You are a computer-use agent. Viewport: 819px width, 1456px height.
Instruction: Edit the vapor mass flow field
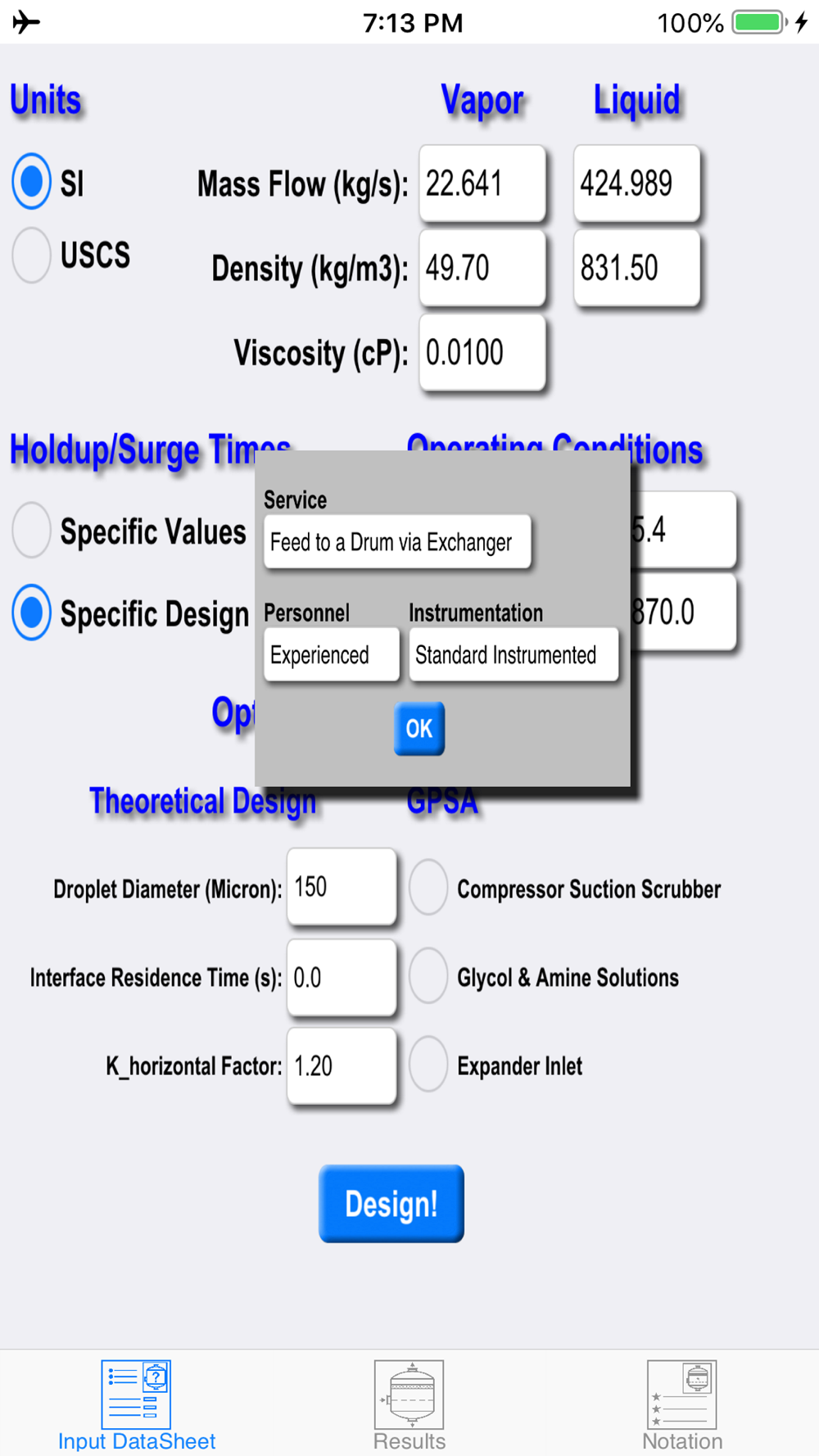tap(482, 183)
